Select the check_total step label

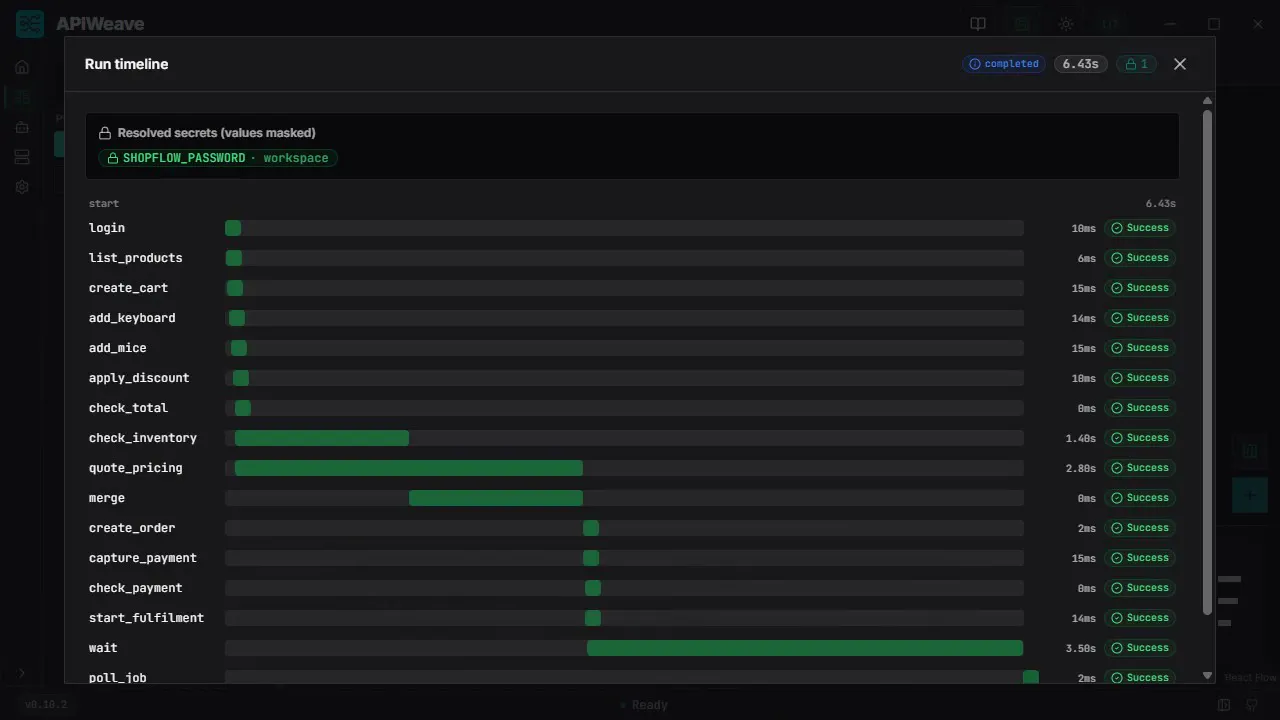tap(128, 408)
